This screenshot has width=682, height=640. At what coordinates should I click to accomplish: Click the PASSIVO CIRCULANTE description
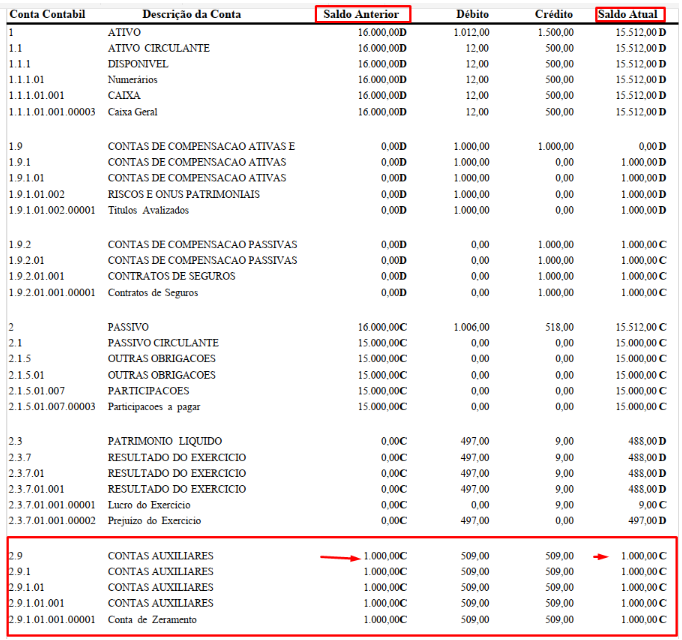click(x=163, y=343)
